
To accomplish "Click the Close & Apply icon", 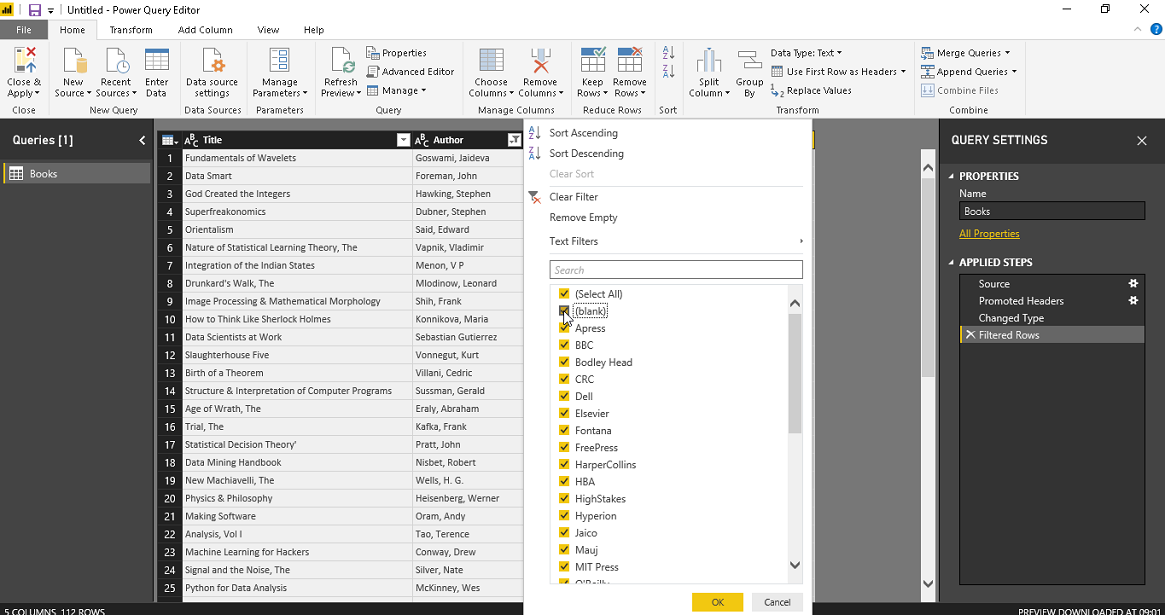I will click(x=25, y=60).
